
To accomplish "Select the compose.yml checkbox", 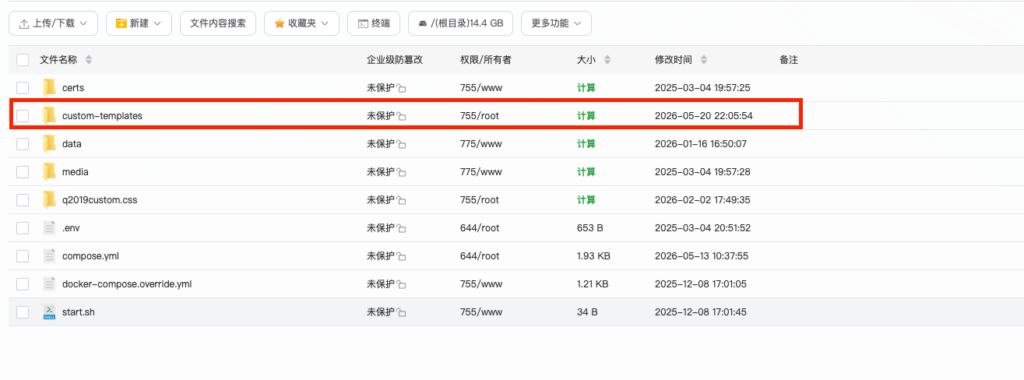I will pyautogui.click(x=23, y=256).
